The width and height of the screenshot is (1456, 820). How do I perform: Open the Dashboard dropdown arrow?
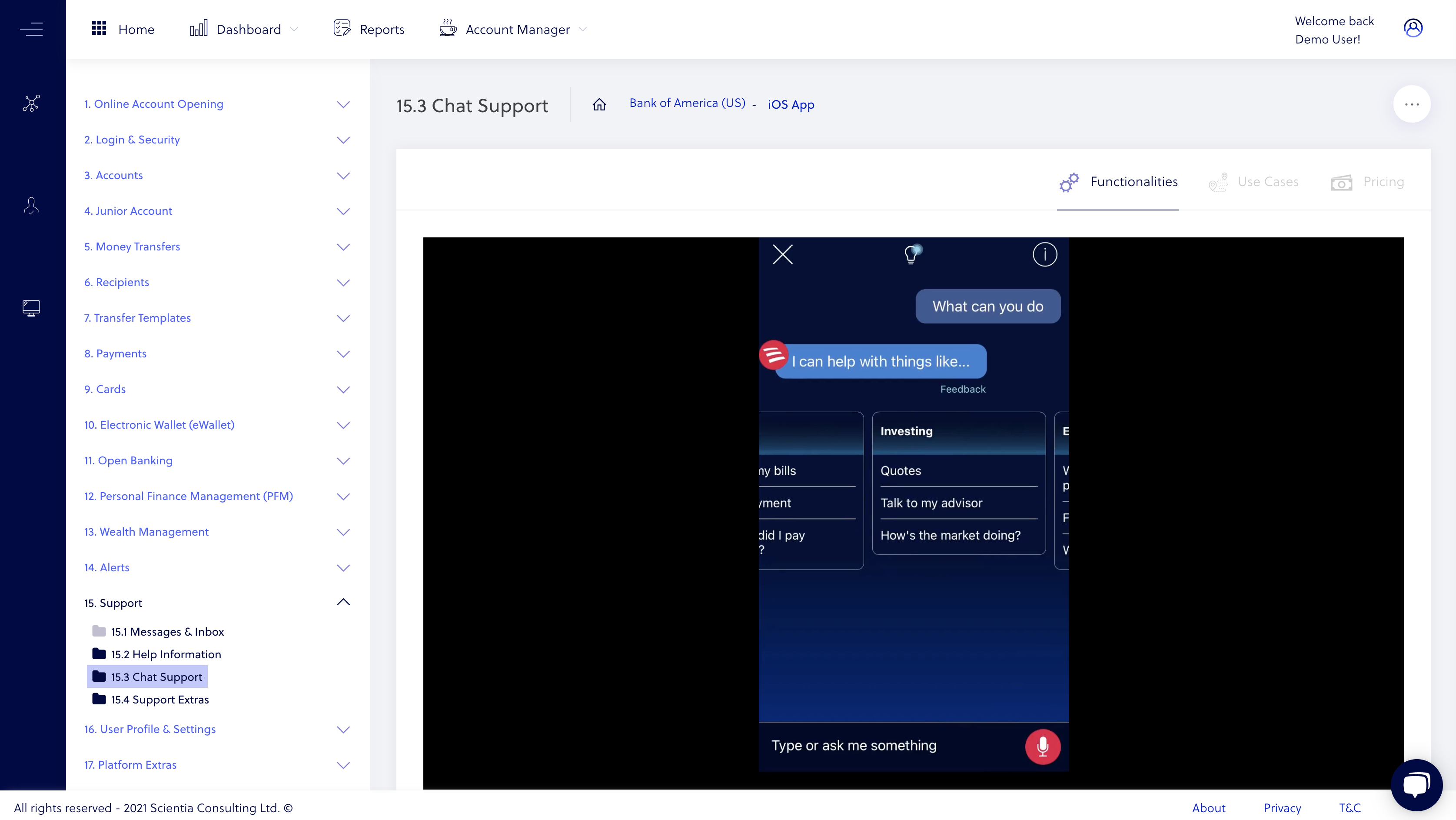click(x=295, y=29)
